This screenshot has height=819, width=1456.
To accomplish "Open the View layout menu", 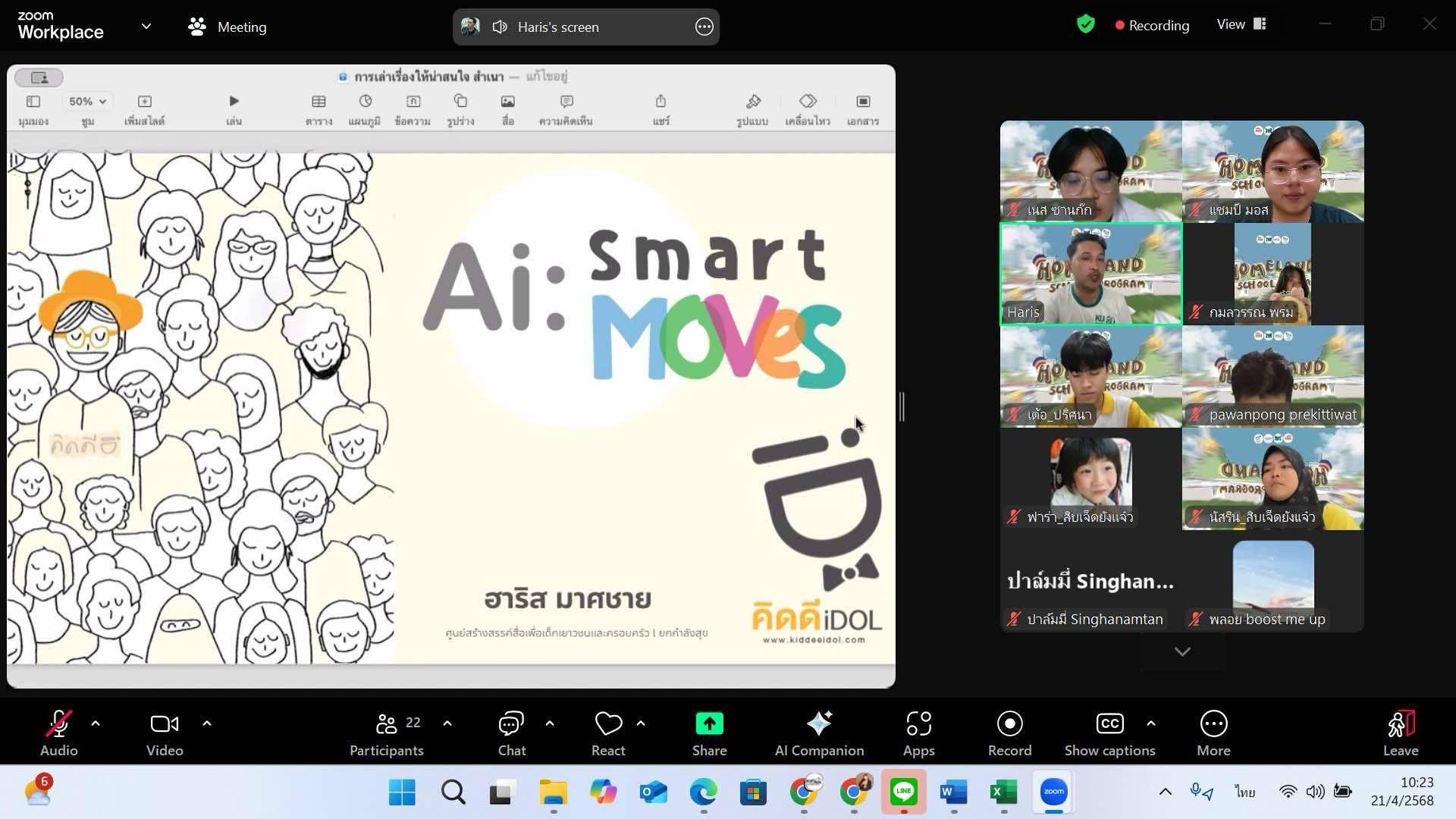I will click(x=1241, y=25).
